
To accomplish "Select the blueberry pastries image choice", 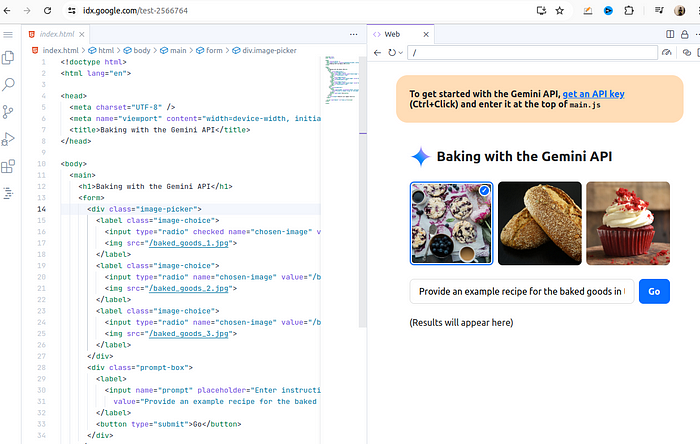I will point(451,223).
